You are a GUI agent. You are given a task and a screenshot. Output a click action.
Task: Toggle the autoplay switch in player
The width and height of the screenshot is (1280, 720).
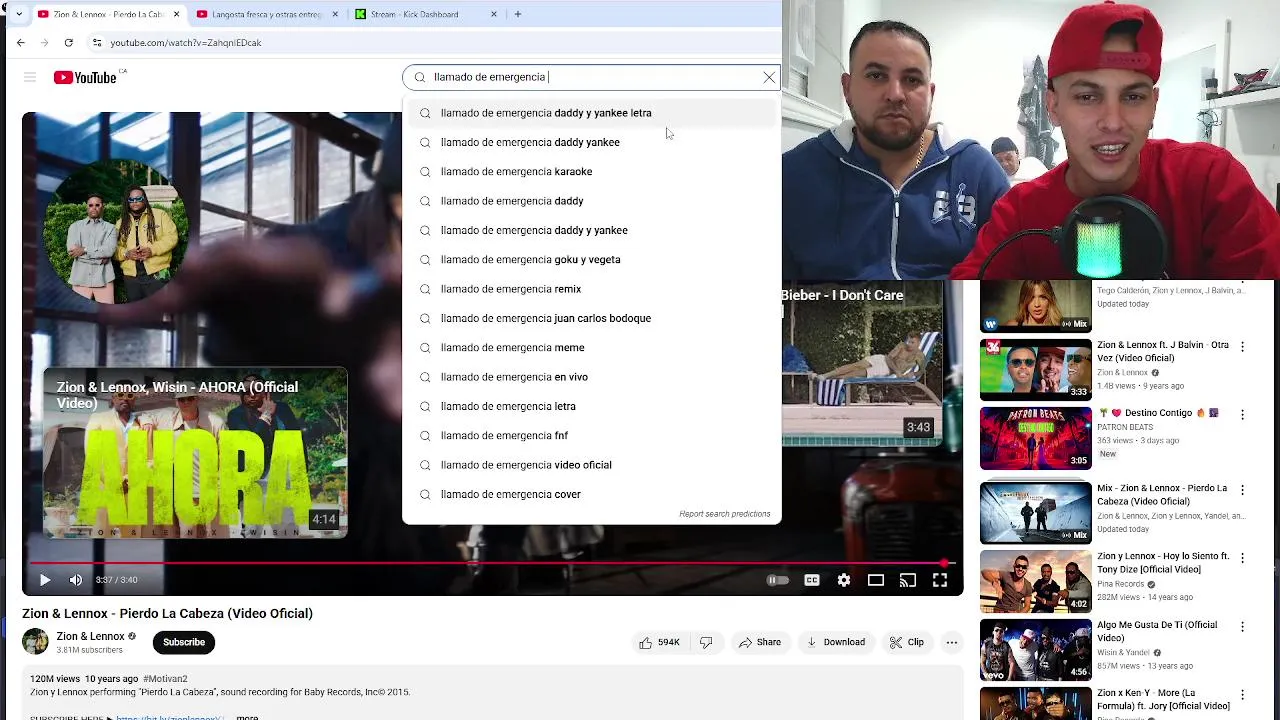click(777, 580)
